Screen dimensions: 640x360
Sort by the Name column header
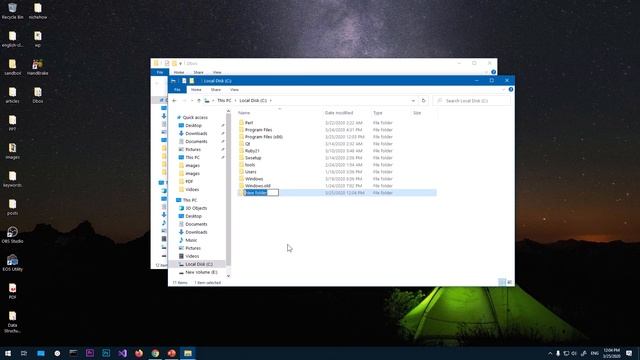tap(244, 113)
